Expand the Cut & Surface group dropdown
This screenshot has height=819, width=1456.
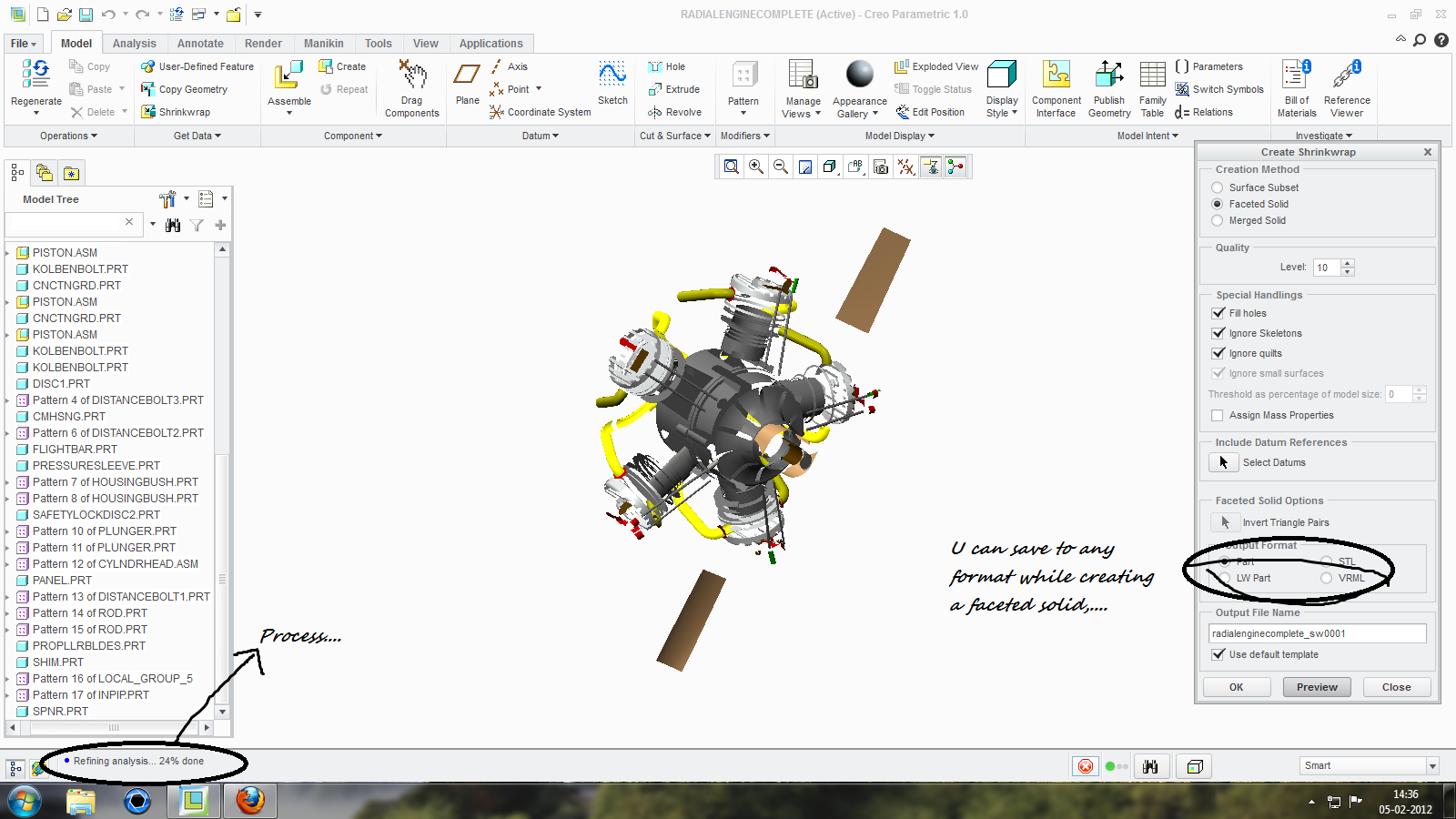[675, 136]
